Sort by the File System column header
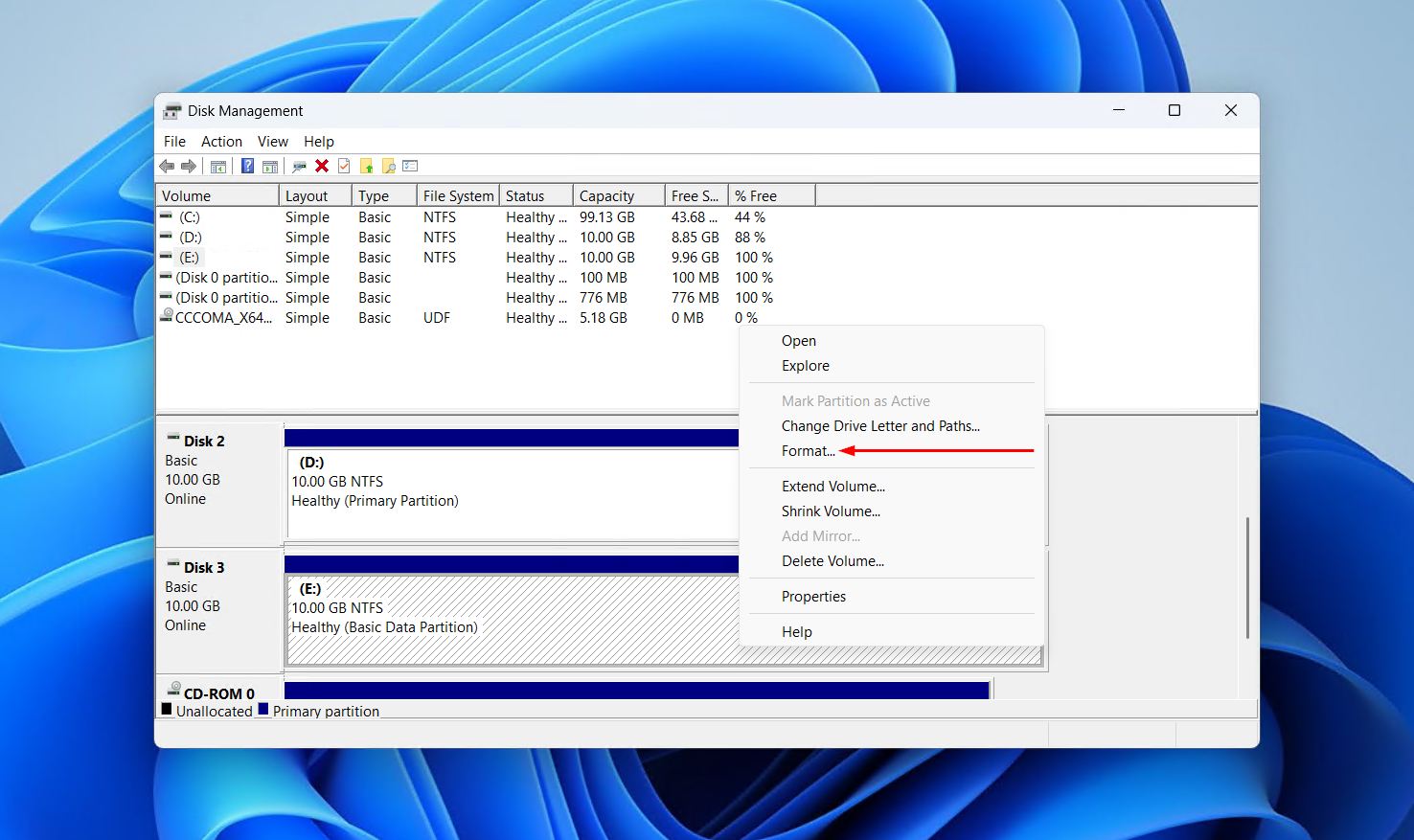This screenshot has width=1414, height=840. point(458,195)
